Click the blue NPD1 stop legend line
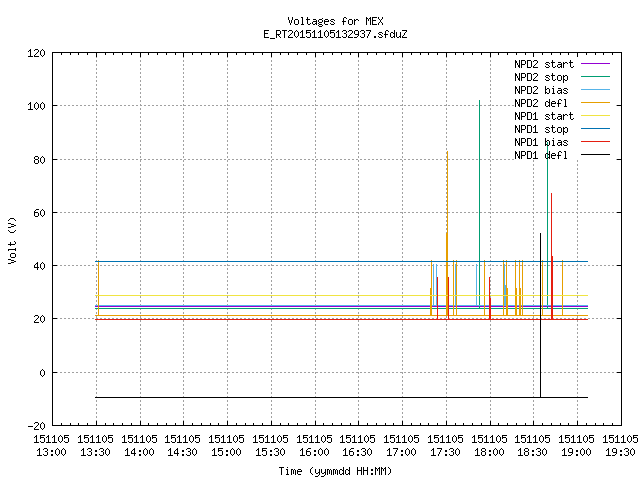This screenshot has width=640, height=480. [595, 129]
